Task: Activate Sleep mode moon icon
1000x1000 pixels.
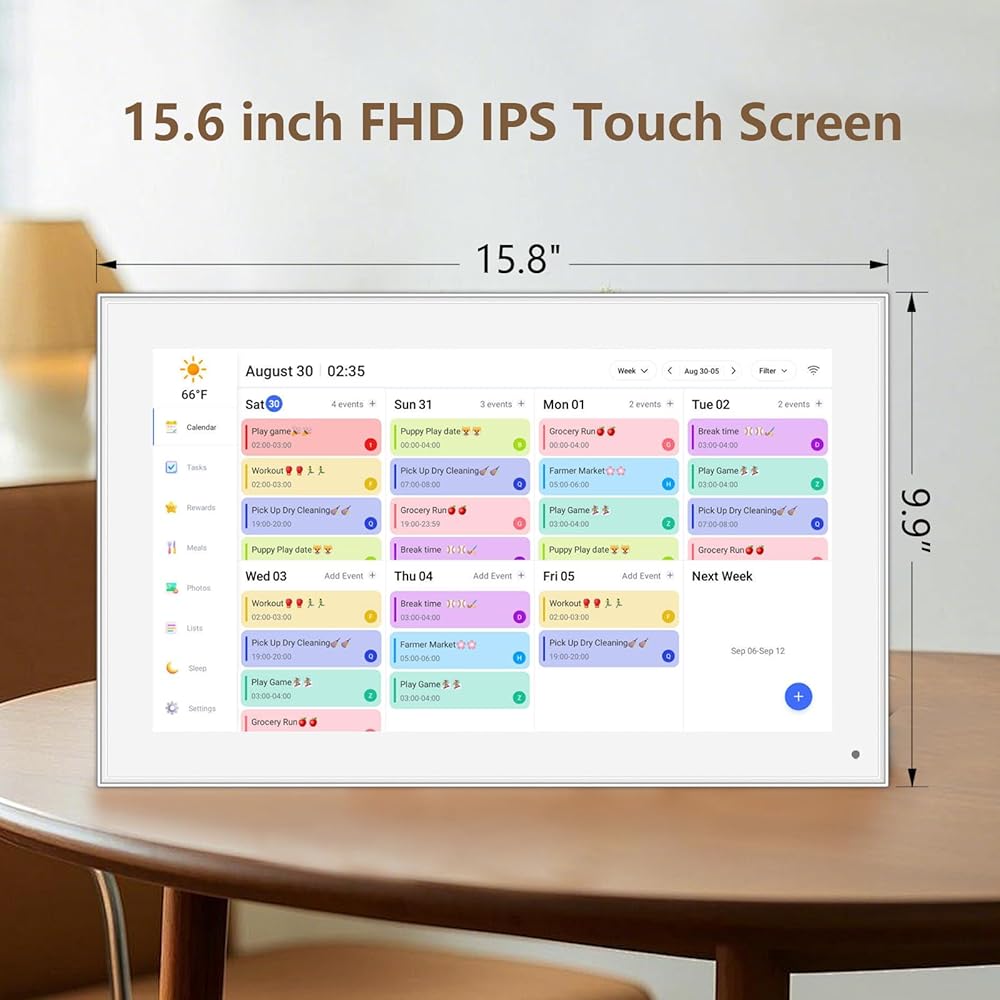Action: pos(171,668)
